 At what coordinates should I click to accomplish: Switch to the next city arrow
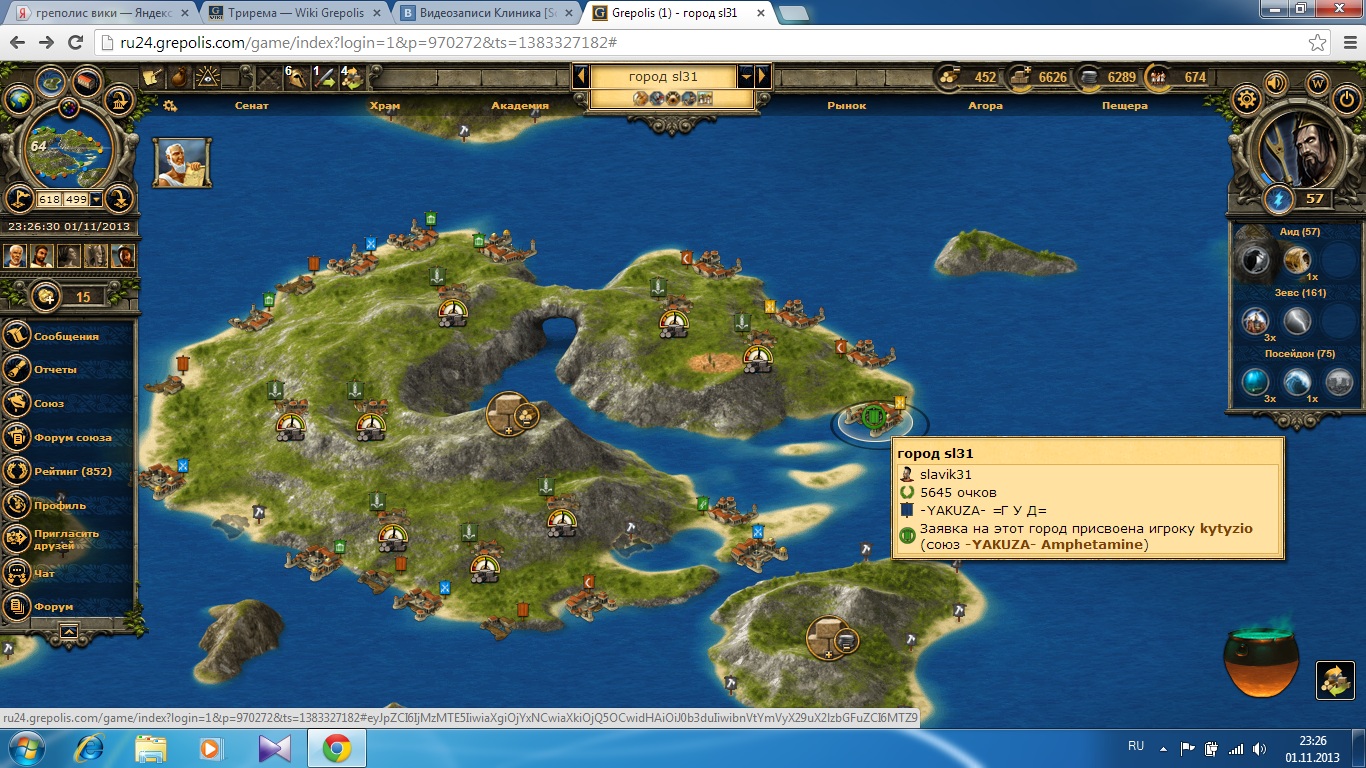tap(763, 77)
